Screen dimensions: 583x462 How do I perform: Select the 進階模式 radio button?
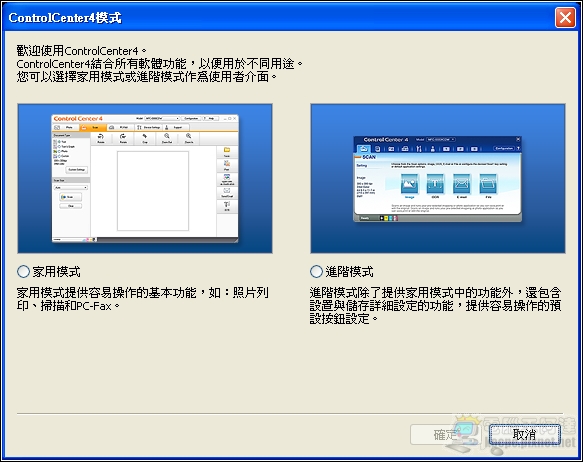tap(316, 271)
